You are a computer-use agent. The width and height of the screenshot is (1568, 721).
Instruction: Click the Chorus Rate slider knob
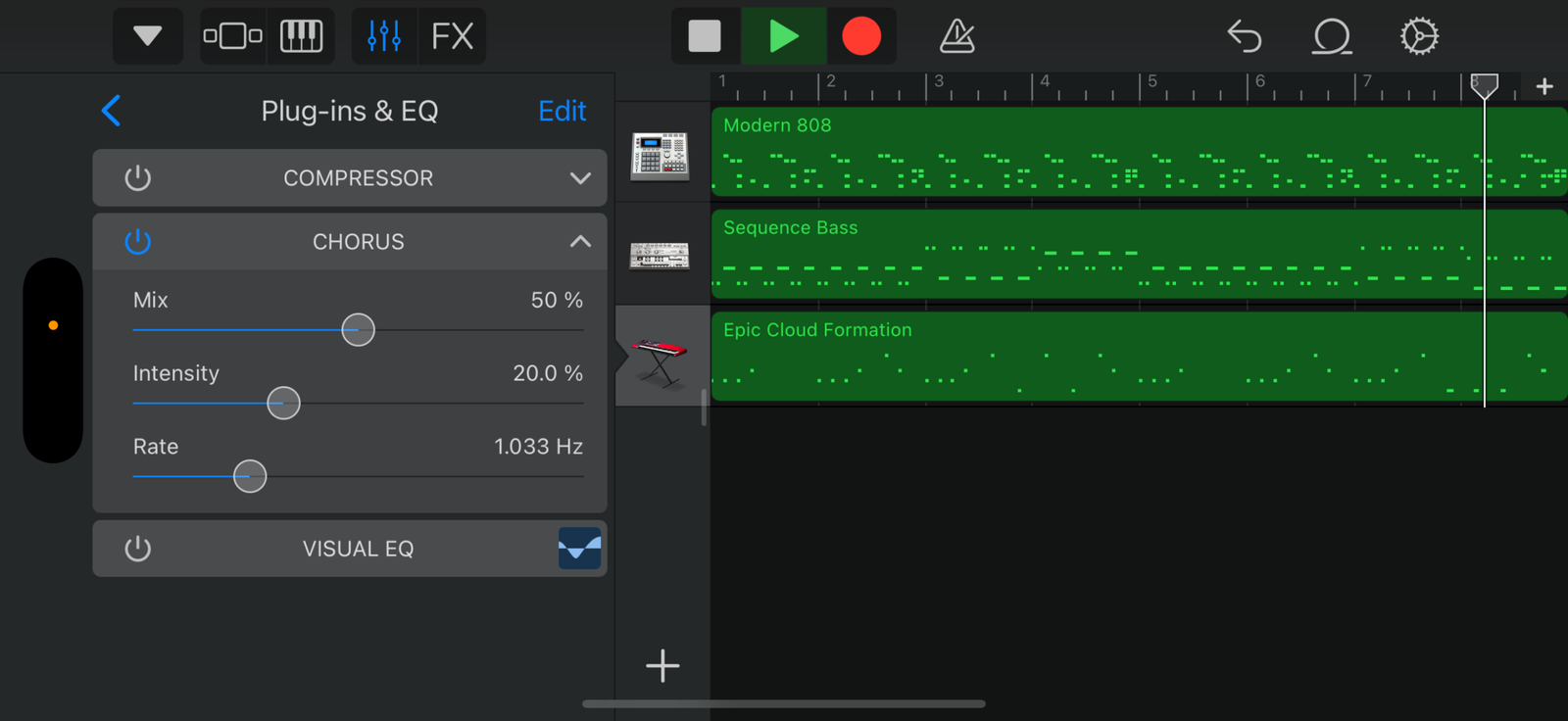(250, 476)
